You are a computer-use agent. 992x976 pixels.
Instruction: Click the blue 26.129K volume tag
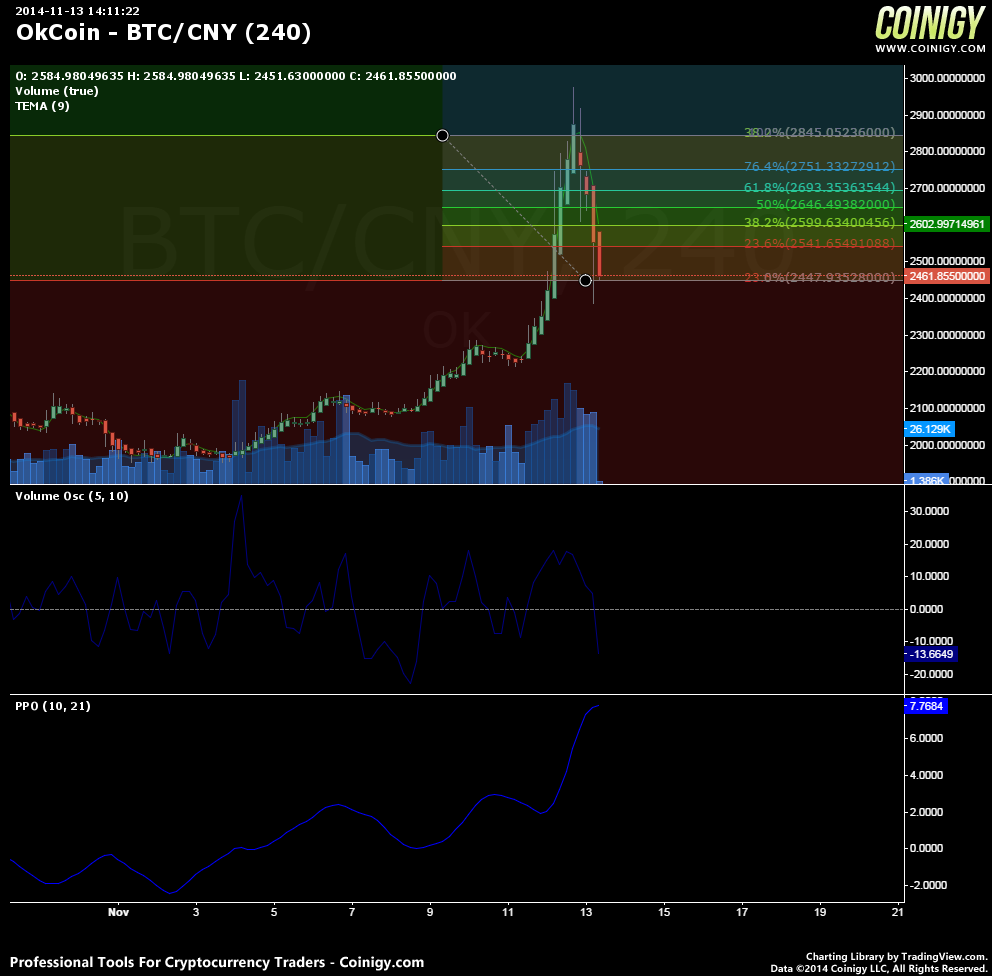point(929,429)
